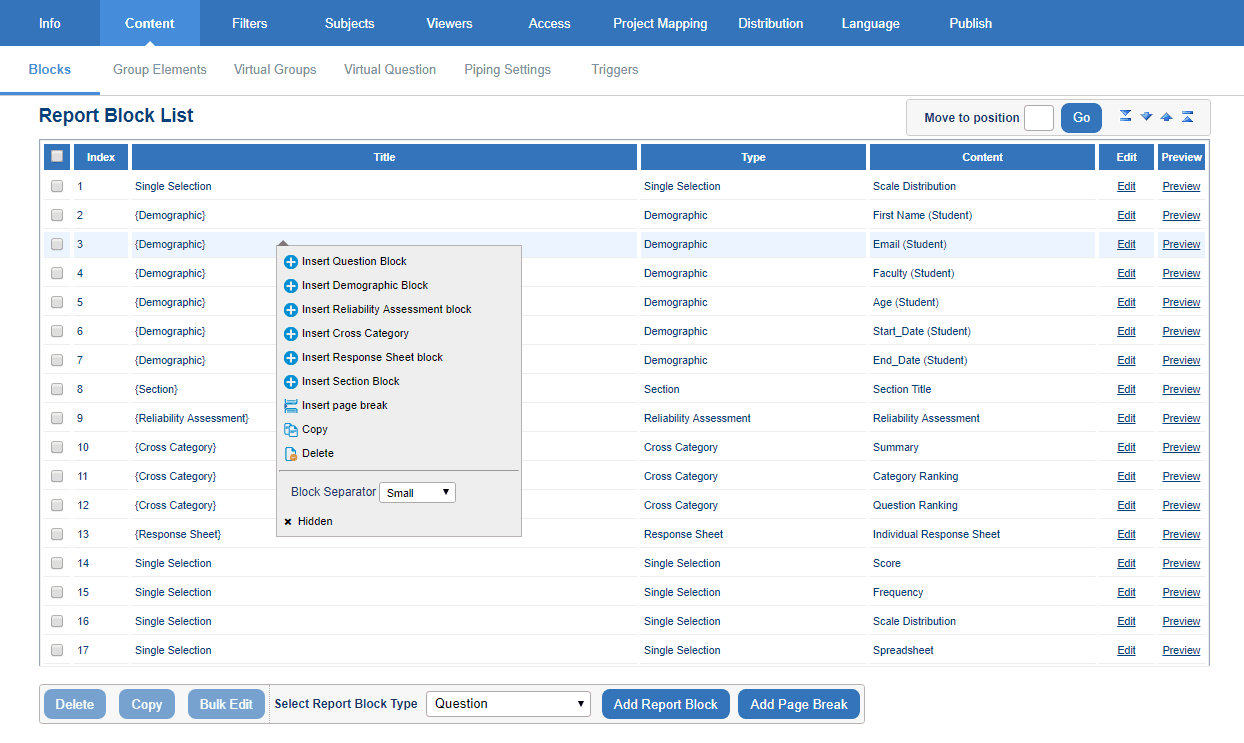Click Edit link for Spreadsheet row
Image resolution: width=1244 pixels, height=743 pixels.
pos(1126,650)
